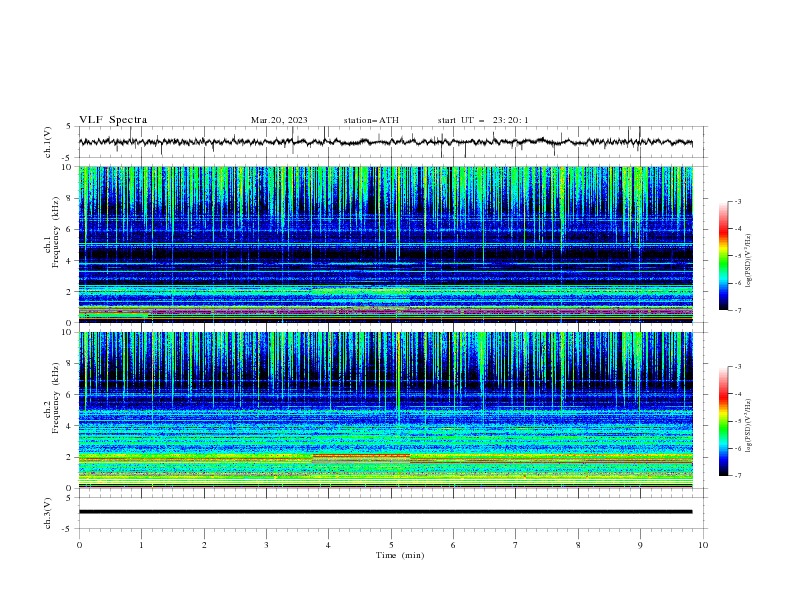The image size is (792, 612).
Task: Click time axis tick label "4"
Action: click(x=329, y=545)
